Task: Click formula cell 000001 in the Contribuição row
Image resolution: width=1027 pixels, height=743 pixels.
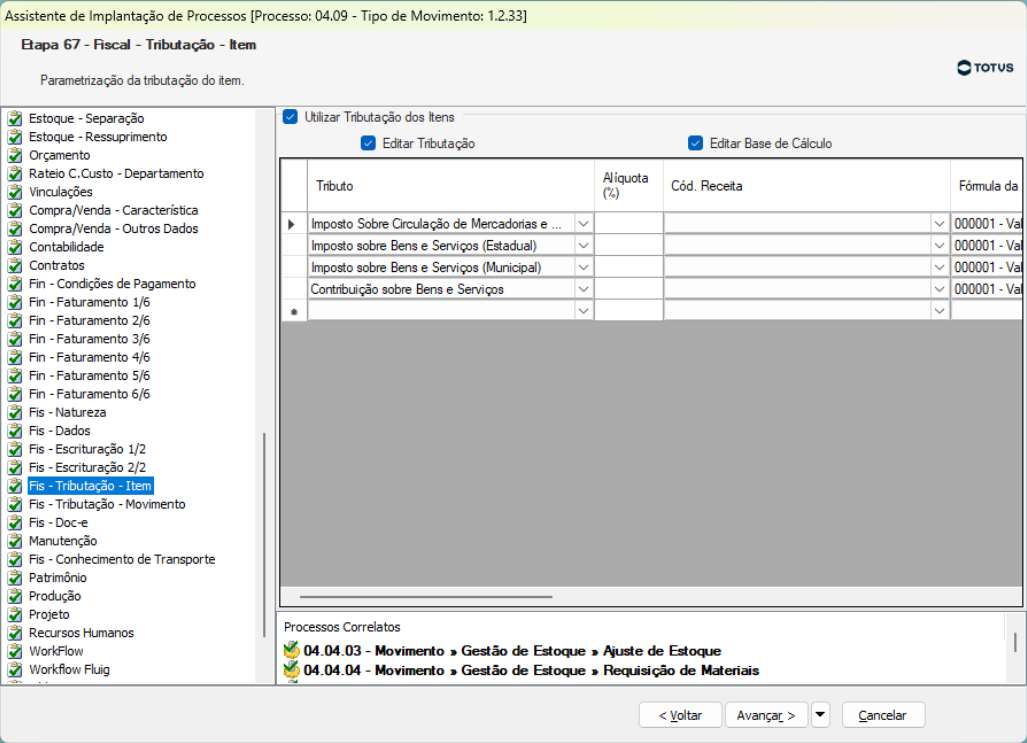Action: (x=988, y=289)
